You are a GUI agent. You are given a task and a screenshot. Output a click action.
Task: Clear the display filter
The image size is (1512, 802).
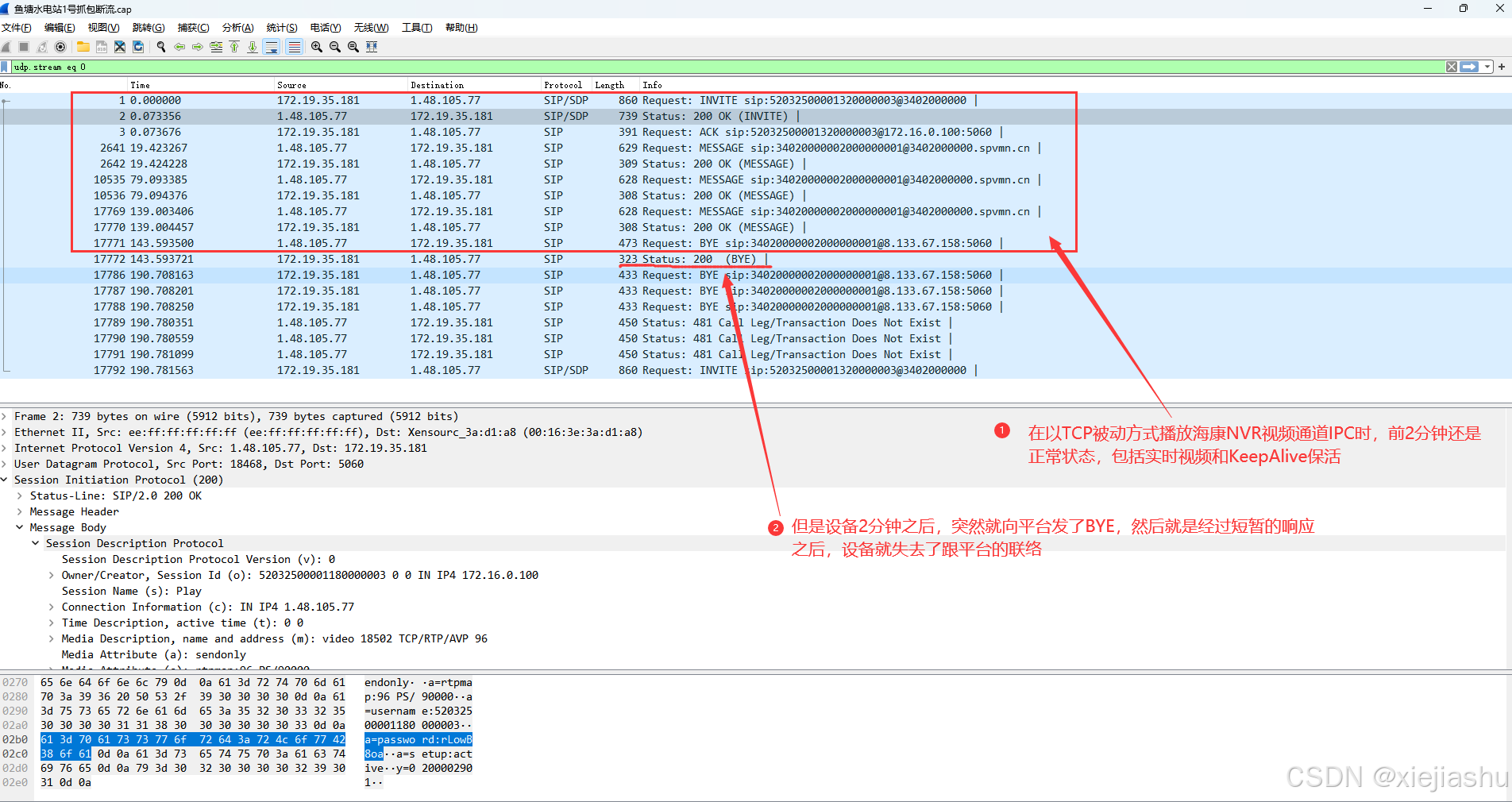(x=1452, y=67)
